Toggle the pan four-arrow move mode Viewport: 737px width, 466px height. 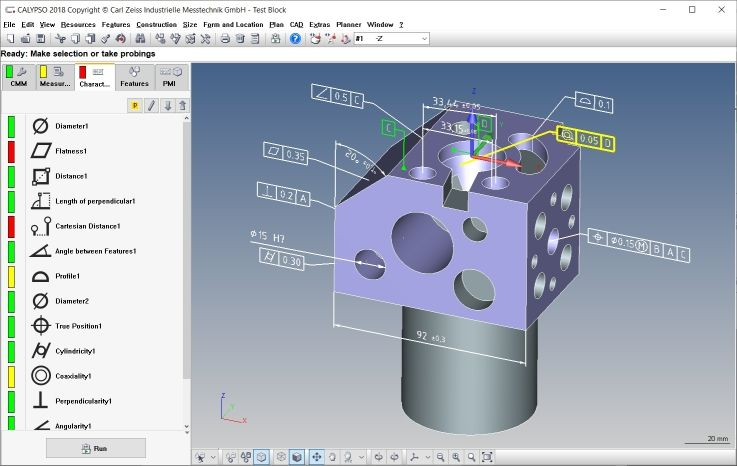pos(317,457)
